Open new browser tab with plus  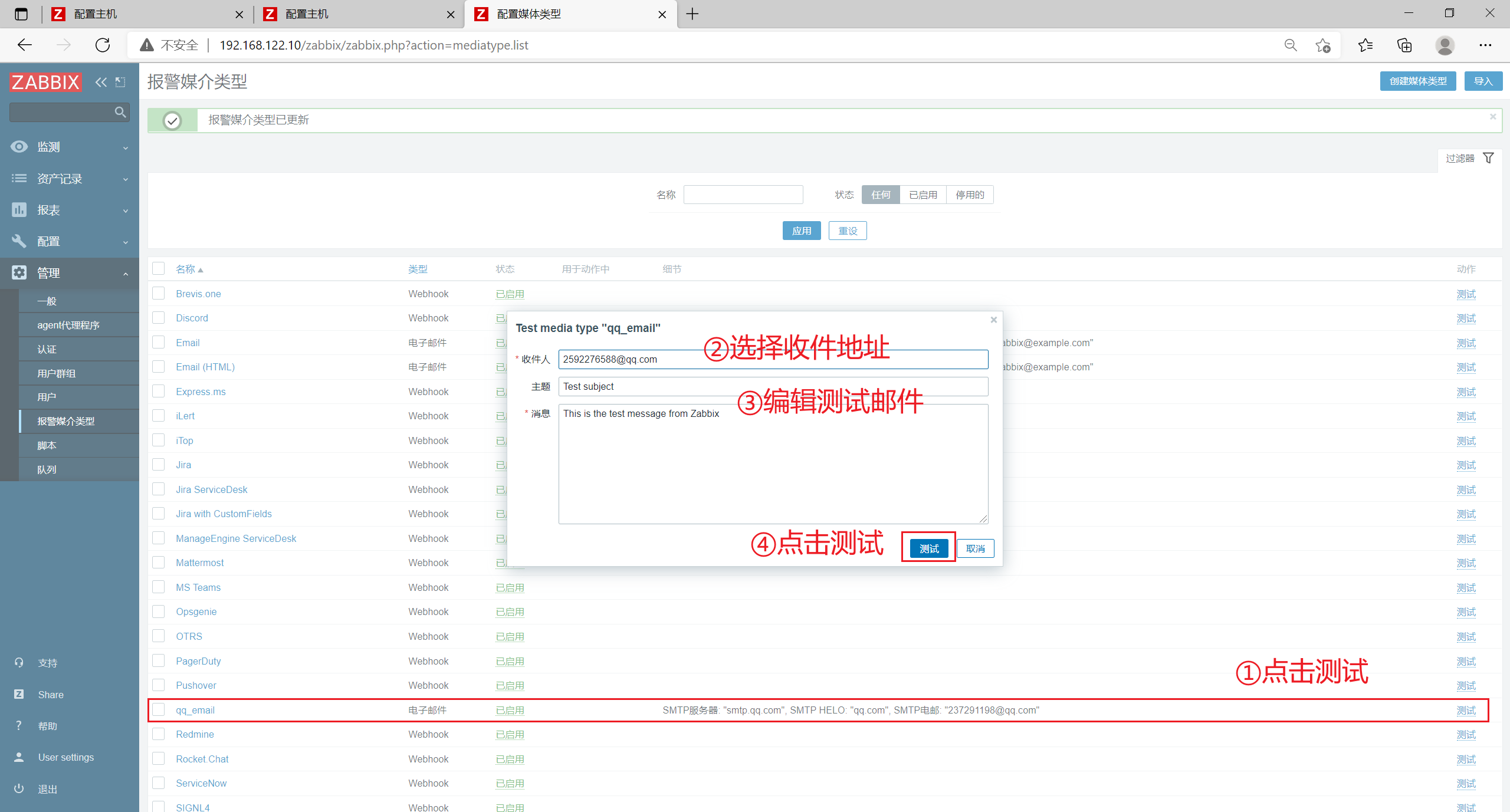click(692, 14)
